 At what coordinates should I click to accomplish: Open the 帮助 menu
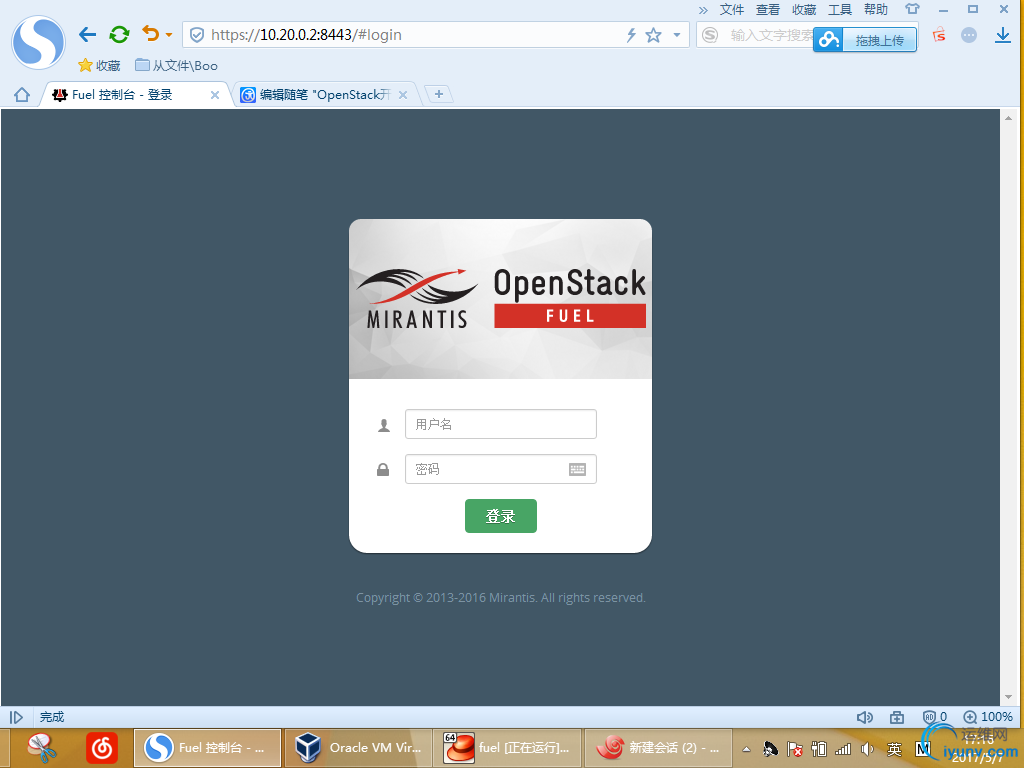(x=876, y=9)
